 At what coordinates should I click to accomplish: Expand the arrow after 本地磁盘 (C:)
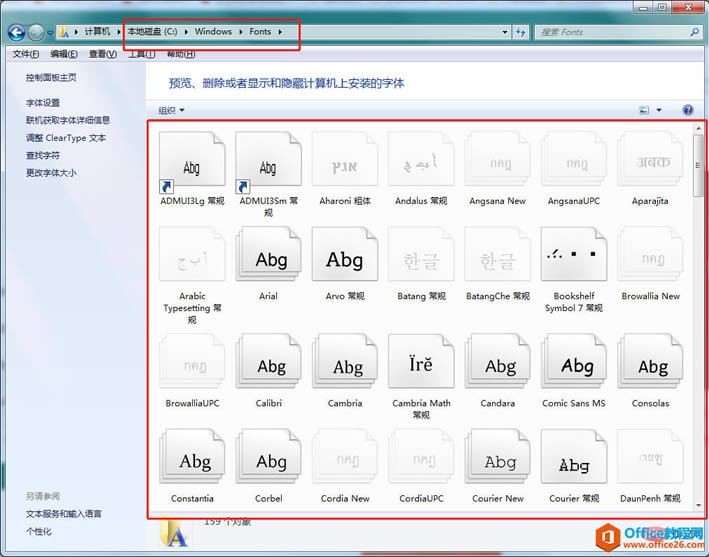pos(186,32)
